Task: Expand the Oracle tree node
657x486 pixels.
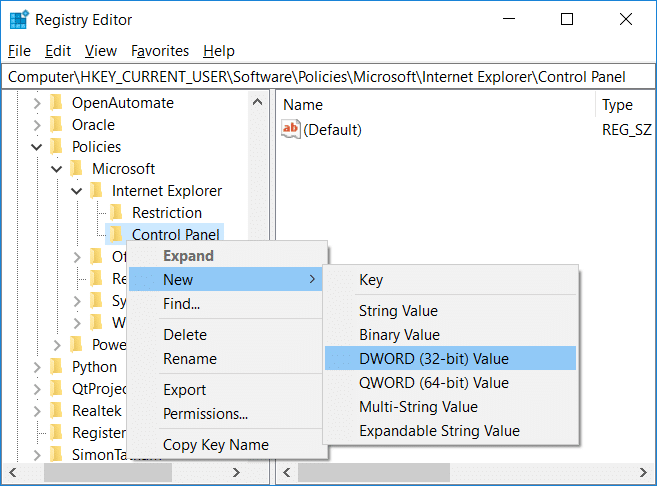Action: pyautogui.click(x=37, y=125)
